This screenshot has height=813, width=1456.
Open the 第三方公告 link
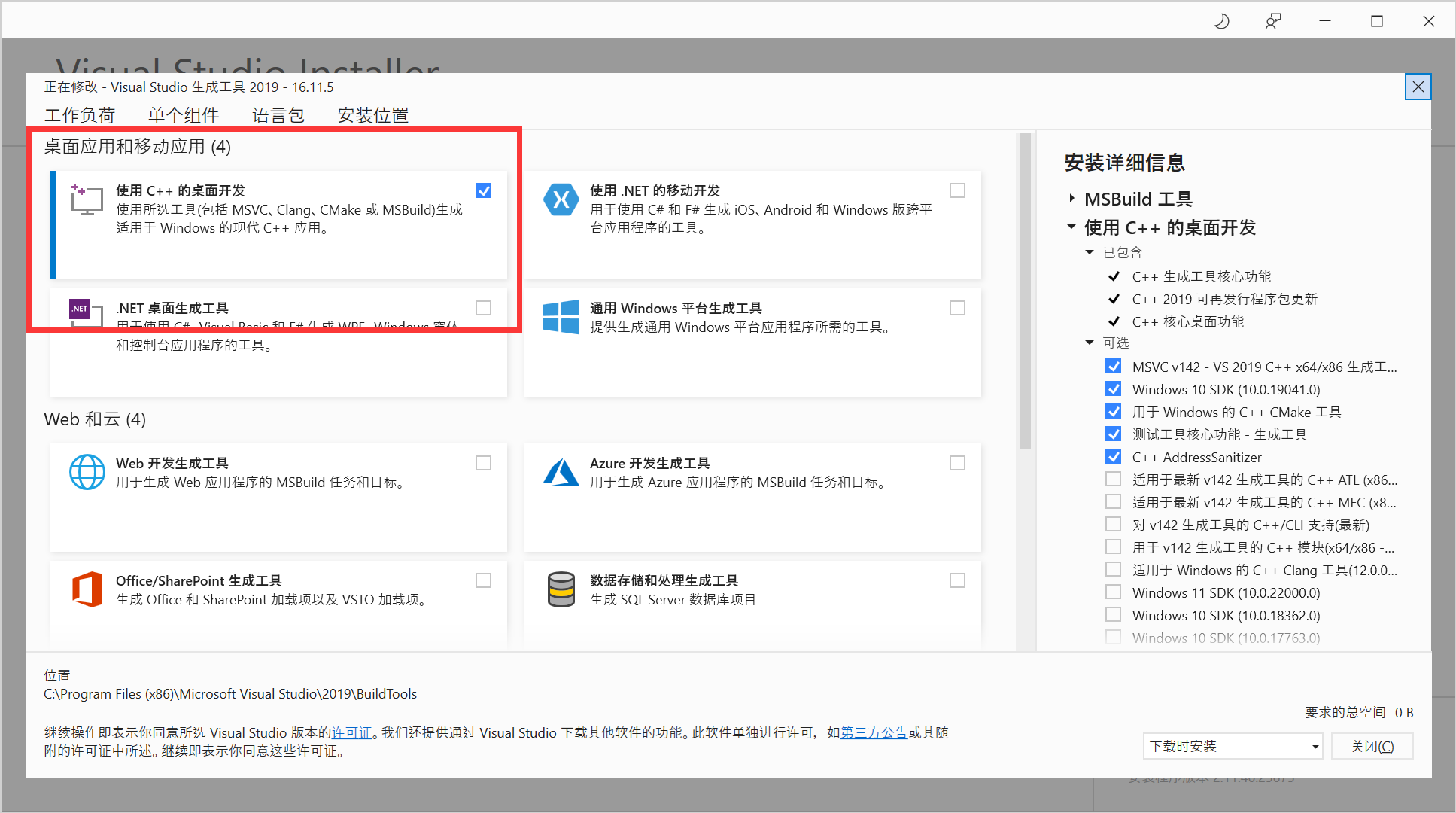point(874,732)
